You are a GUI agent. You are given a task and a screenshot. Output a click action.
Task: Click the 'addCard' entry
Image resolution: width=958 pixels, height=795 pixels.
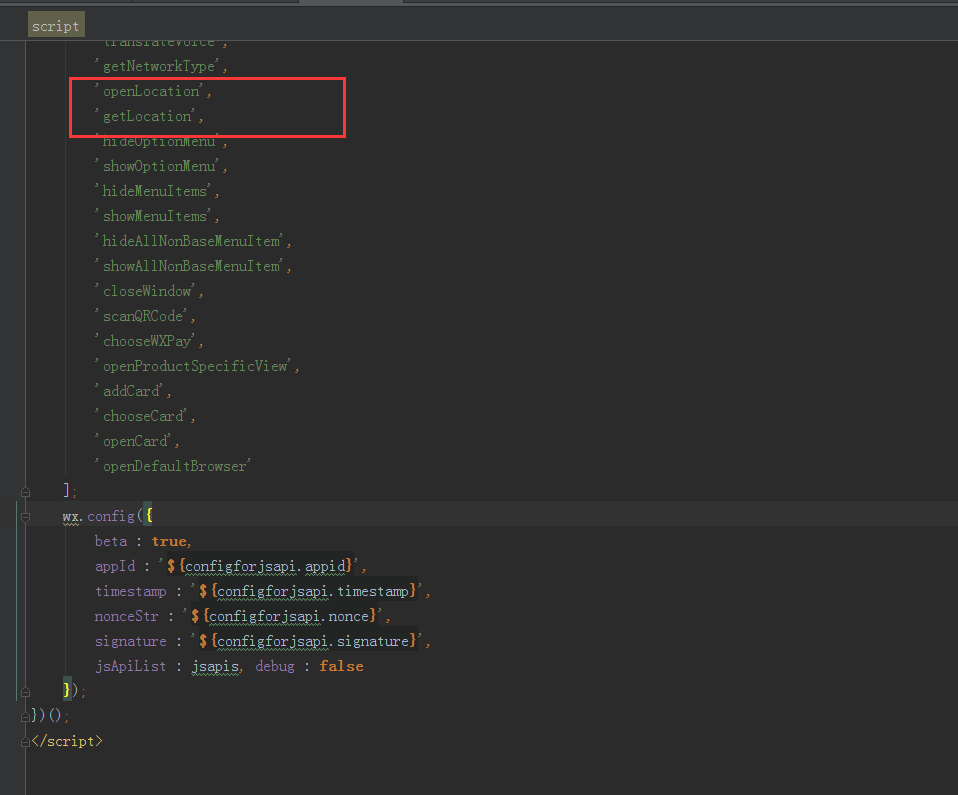click(130, 391)
